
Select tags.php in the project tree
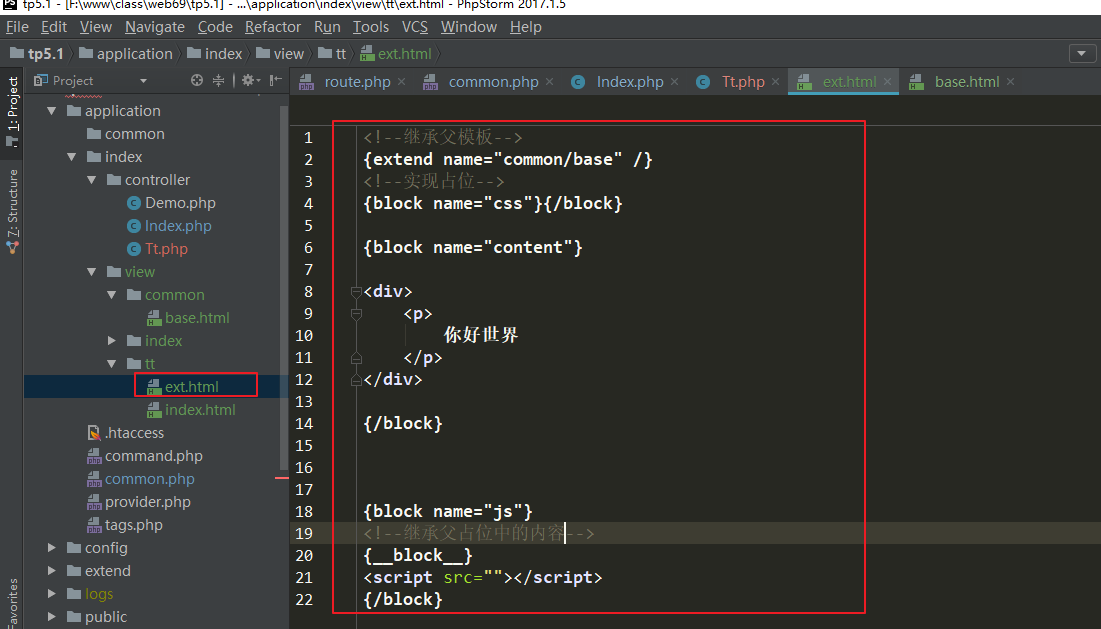[124, 525]
